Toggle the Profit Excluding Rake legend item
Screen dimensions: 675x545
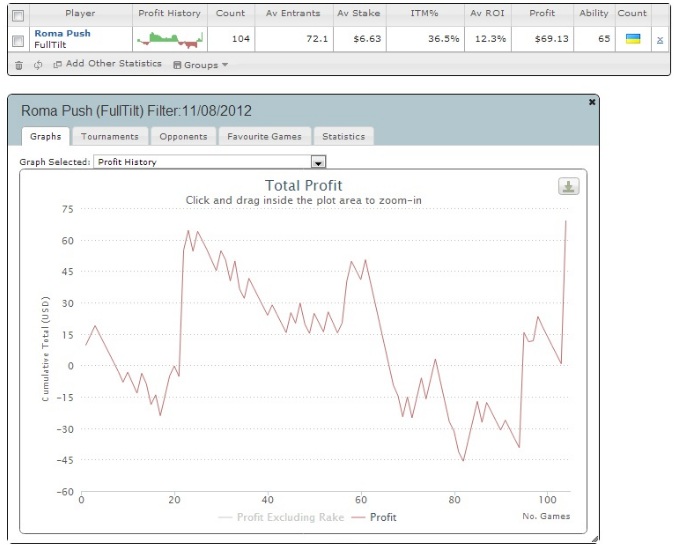click(x=282, y=517)
